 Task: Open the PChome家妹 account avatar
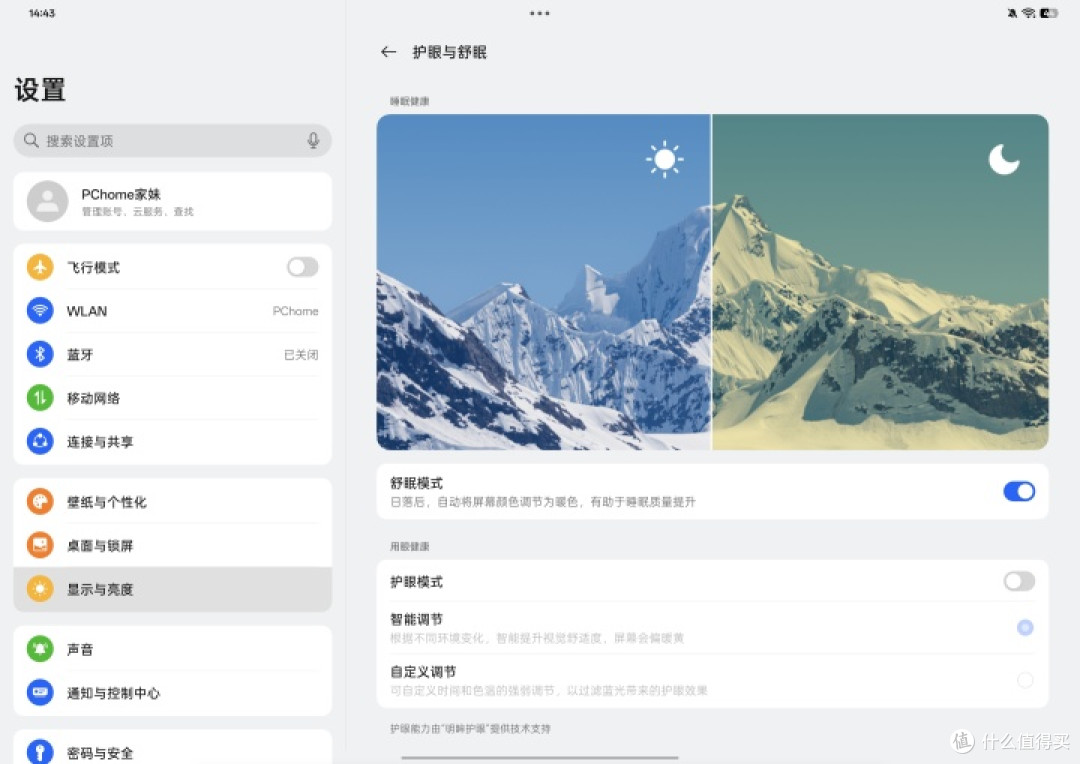pos(47,201)
